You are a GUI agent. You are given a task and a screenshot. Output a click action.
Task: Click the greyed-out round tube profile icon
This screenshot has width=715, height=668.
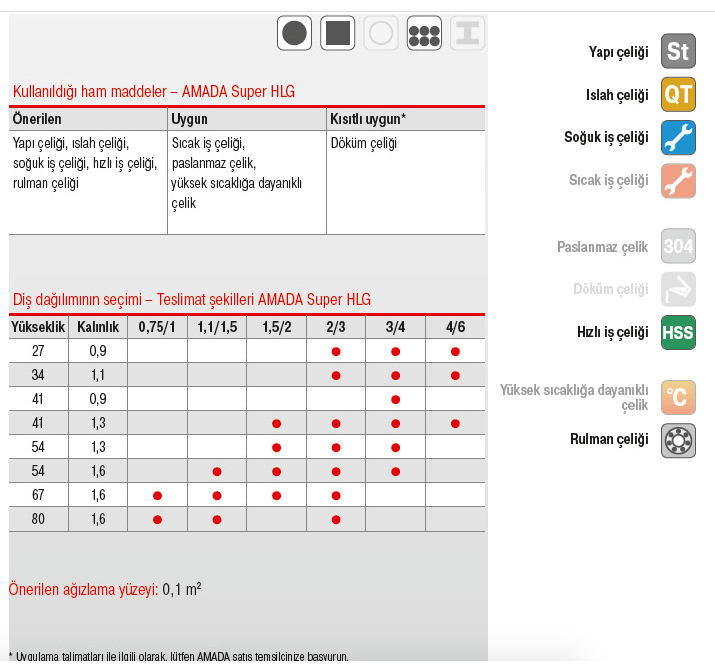[x=381, y=33]
